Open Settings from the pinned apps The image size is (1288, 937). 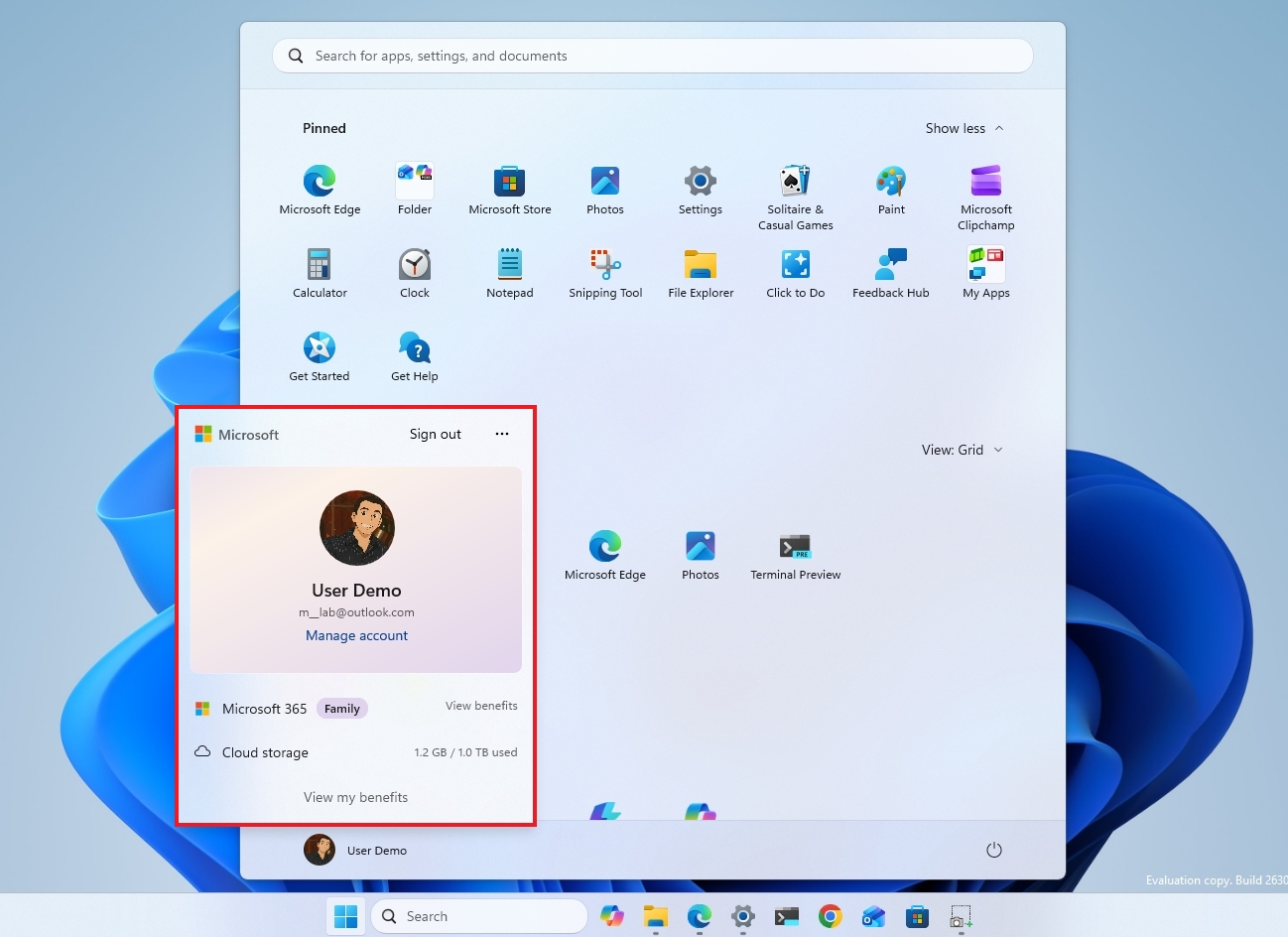701,190
